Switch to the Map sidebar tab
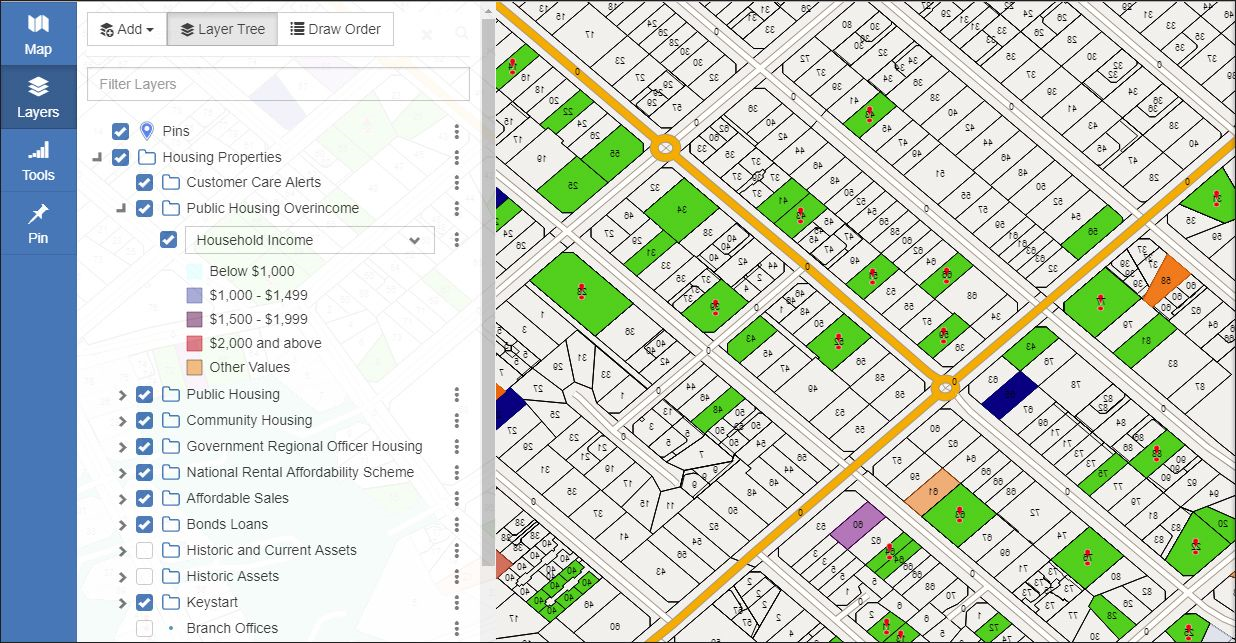This screenshot has height=643, width=1236. tap(38, 34)
